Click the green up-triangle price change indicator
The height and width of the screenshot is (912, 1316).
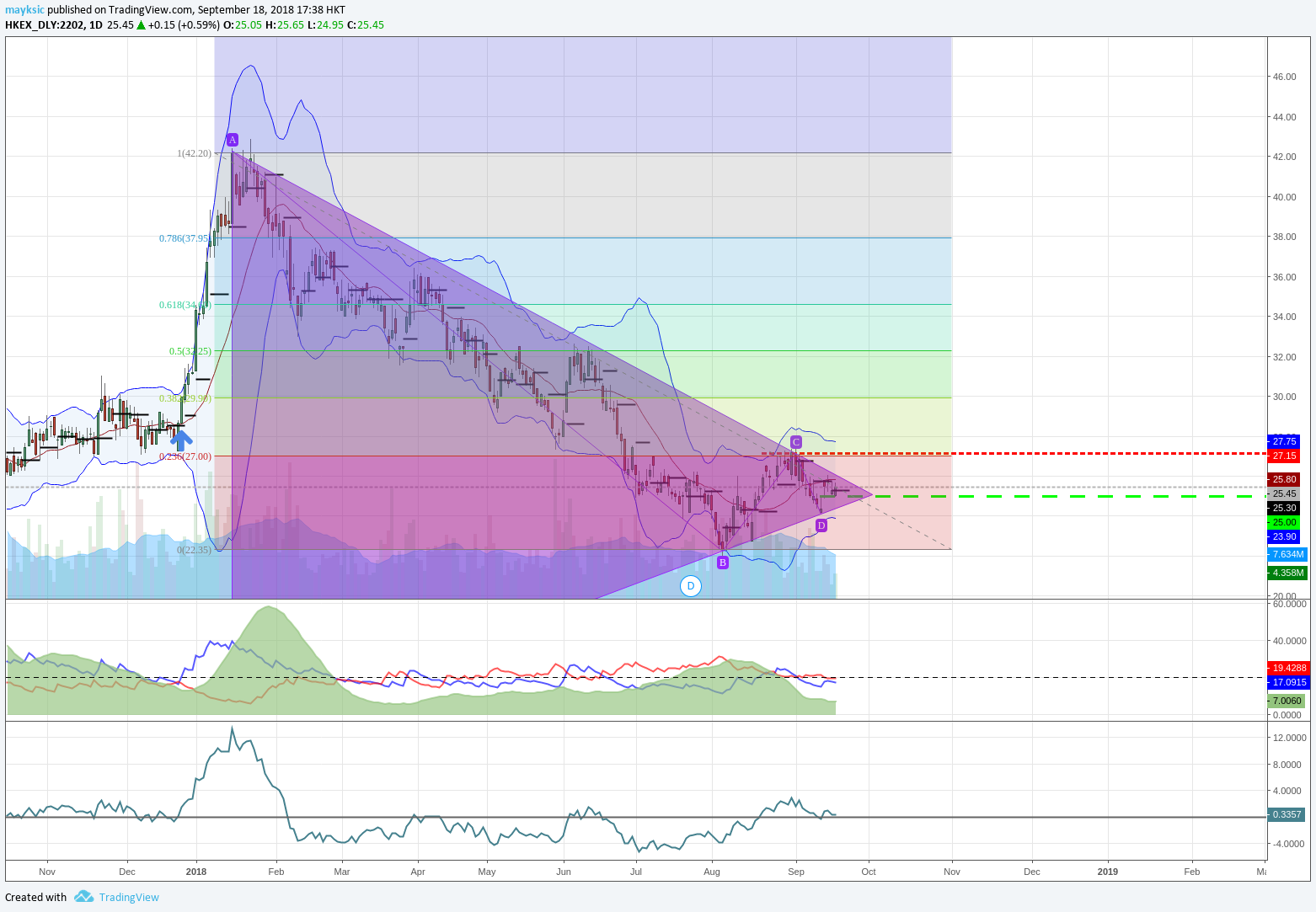tap(141, 25)
